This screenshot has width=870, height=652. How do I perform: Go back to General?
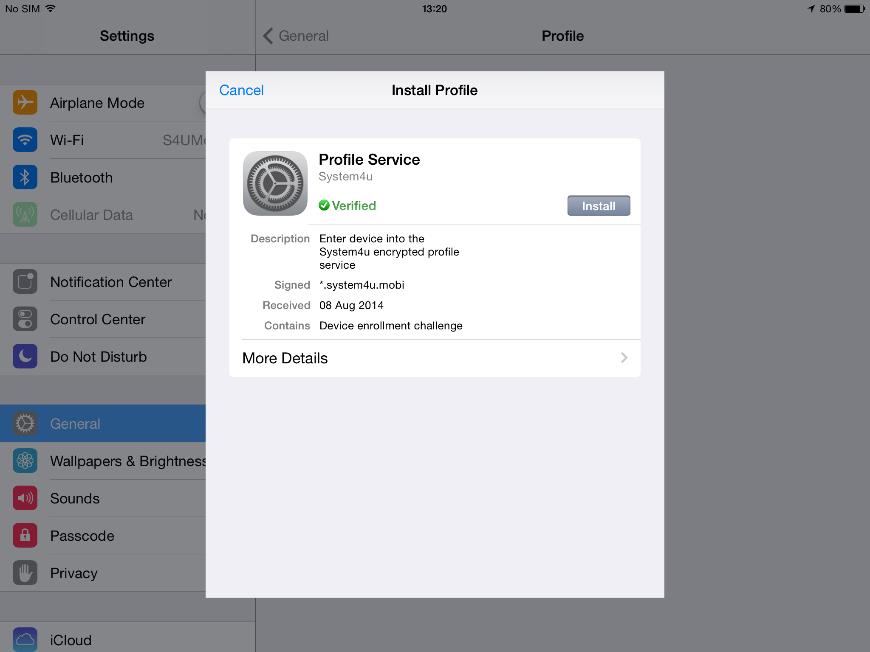point(296,36)
